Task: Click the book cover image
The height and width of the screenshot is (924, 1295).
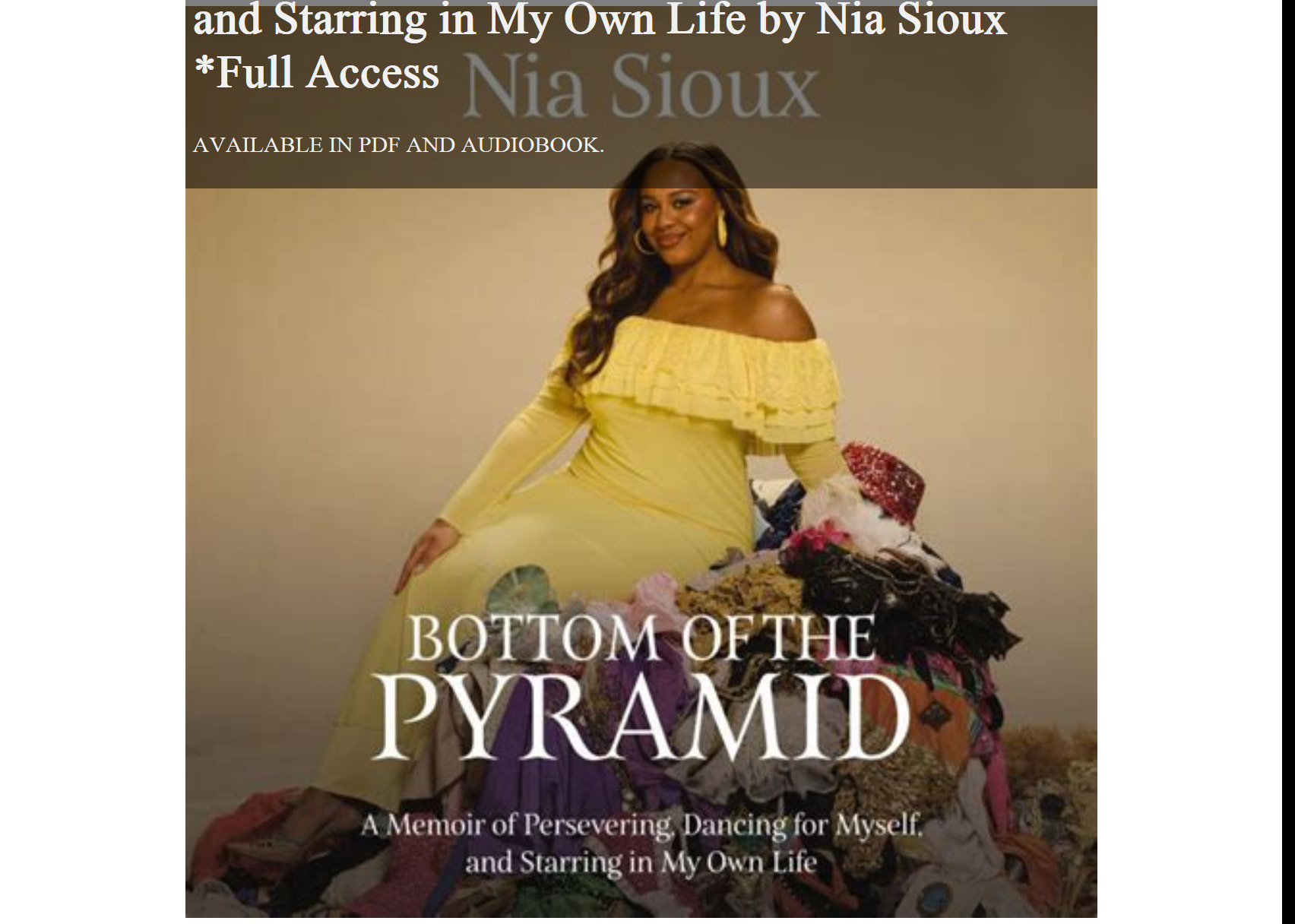Action: click(641, 461)
